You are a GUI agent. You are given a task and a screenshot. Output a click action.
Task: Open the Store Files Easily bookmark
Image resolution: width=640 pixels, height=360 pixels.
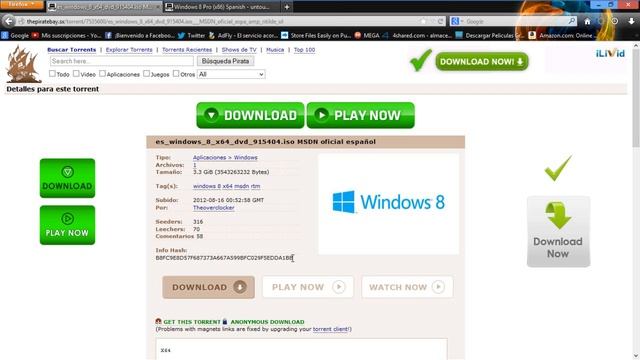tap(316, 36)
